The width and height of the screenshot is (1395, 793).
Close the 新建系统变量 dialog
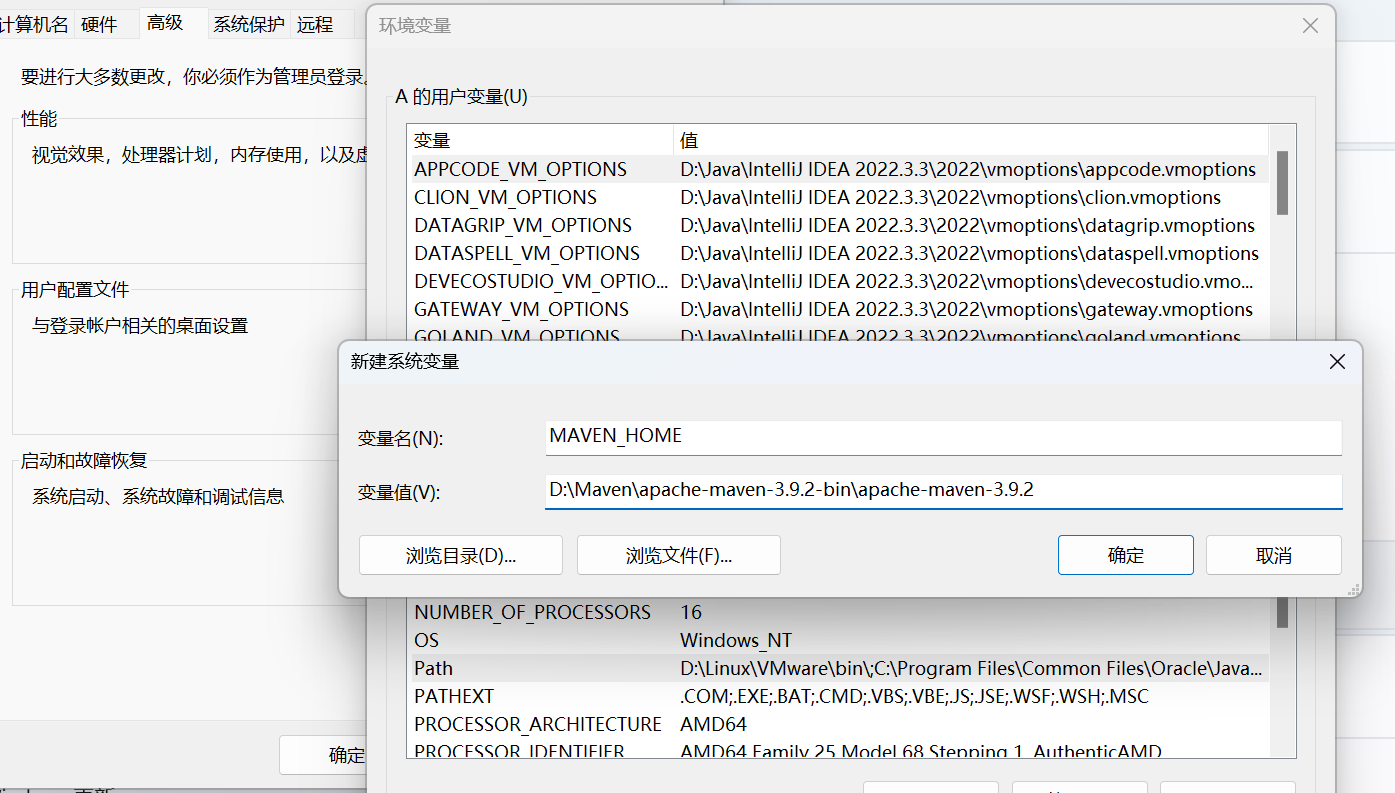(x=1337, y=362)
